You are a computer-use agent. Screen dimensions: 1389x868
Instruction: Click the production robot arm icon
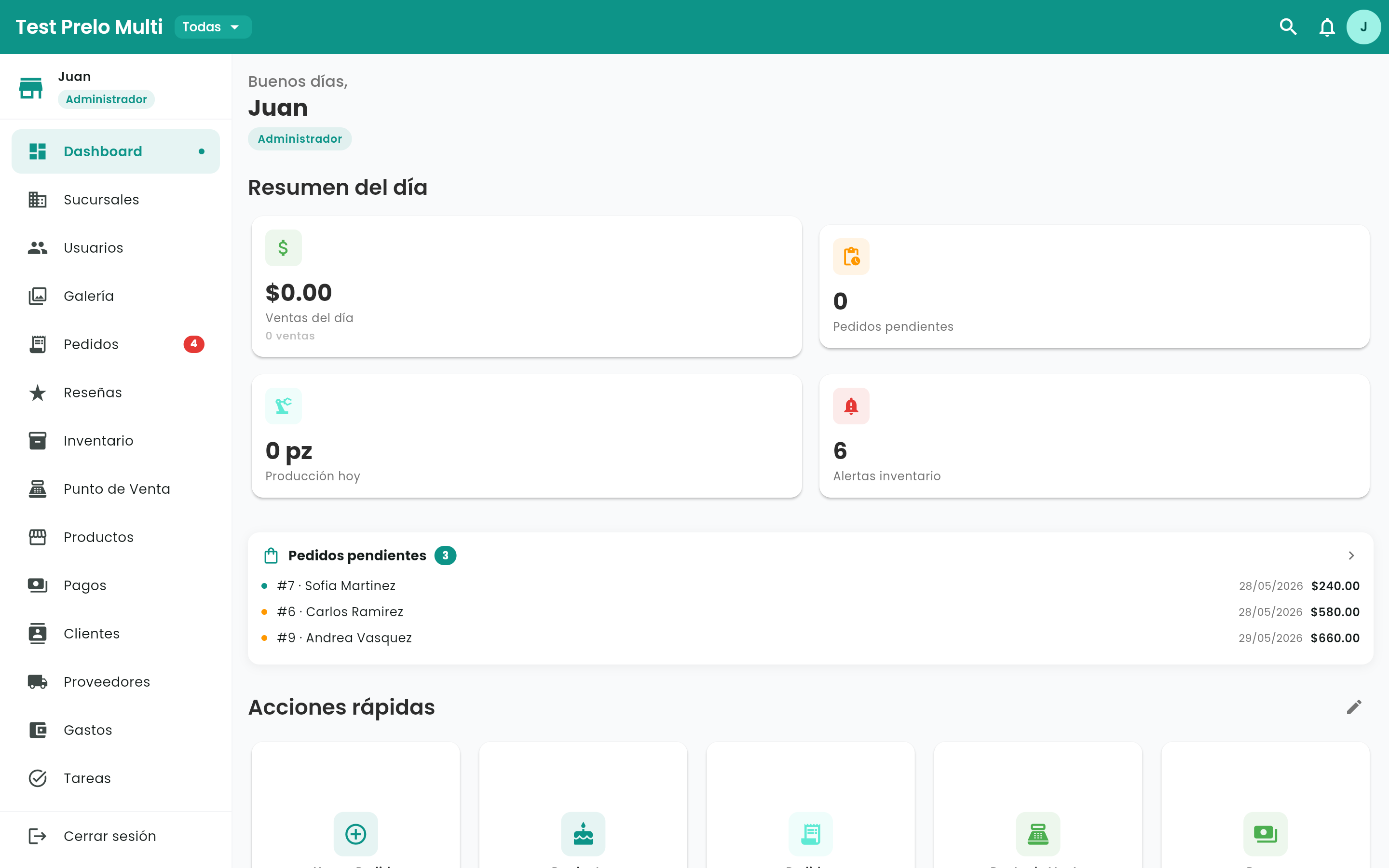283,406
